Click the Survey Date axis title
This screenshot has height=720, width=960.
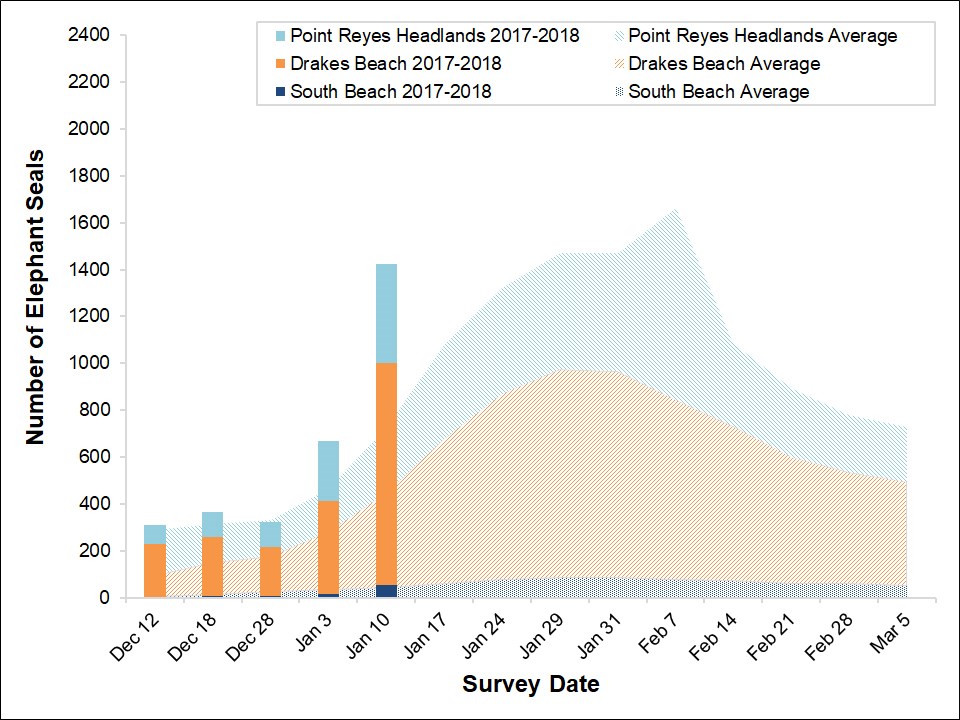point(530,685)
